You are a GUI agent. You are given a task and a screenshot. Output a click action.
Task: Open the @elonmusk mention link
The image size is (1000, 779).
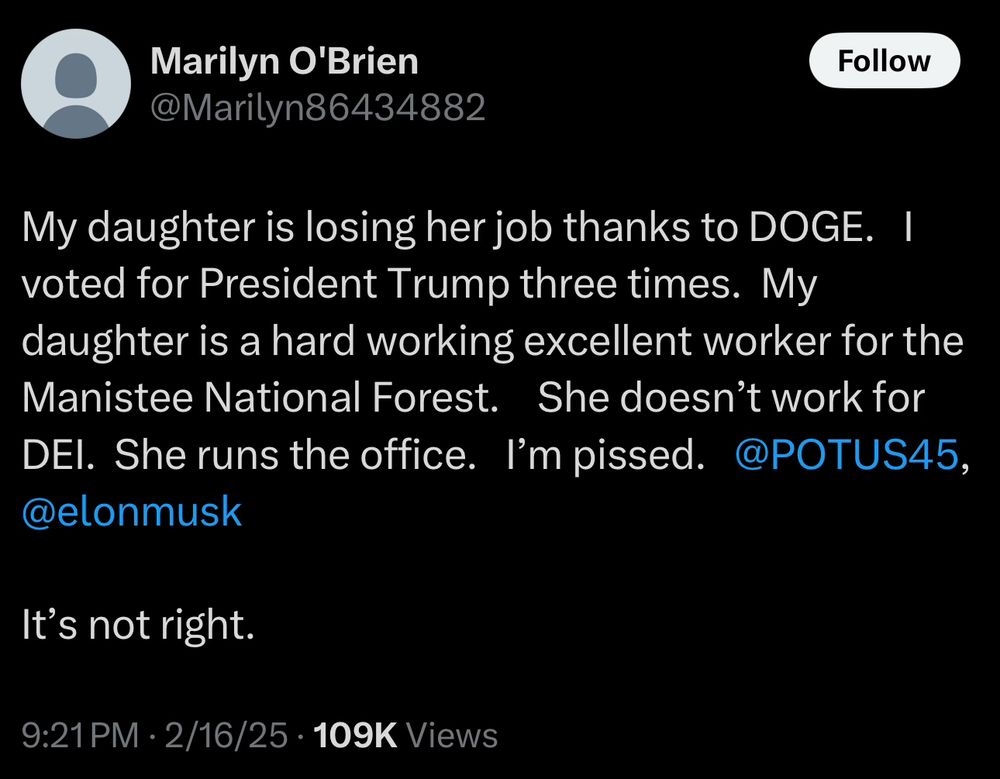(131, 511)
